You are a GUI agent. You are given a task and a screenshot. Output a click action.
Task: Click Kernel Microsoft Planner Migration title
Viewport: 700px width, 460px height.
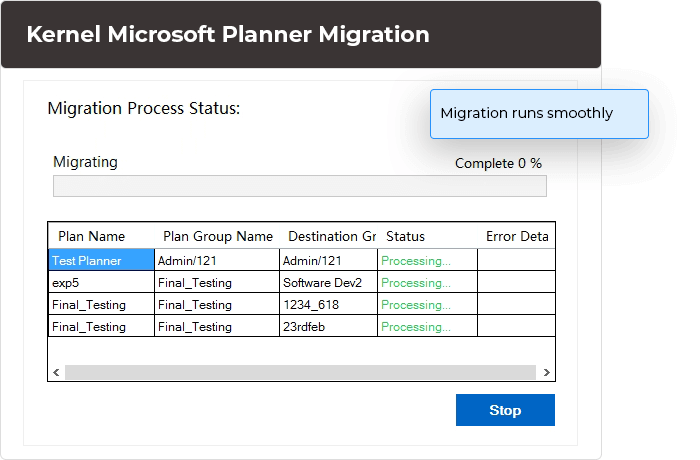228,34
